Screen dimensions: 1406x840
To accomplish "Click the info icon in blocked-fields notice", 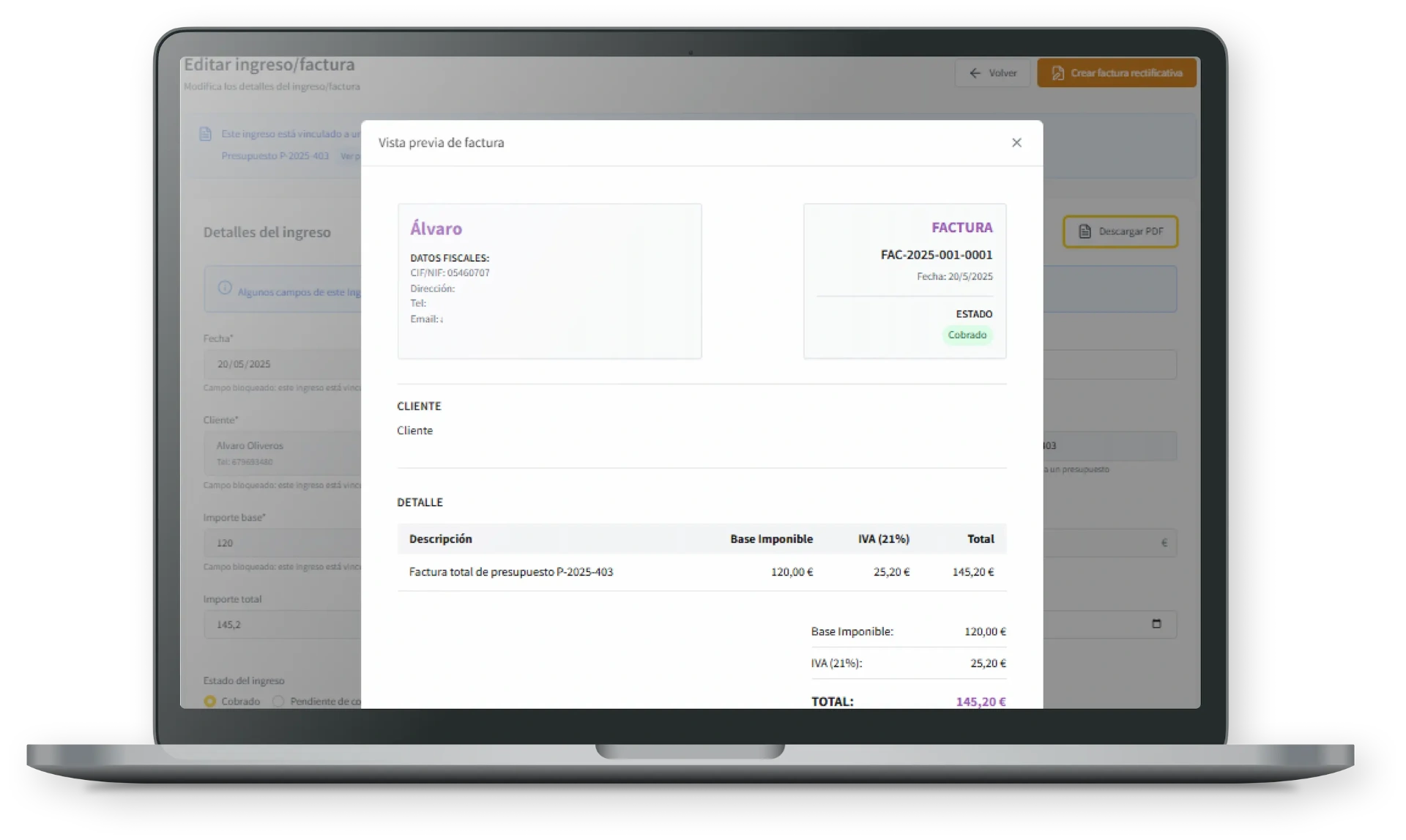I will (225, 288).
